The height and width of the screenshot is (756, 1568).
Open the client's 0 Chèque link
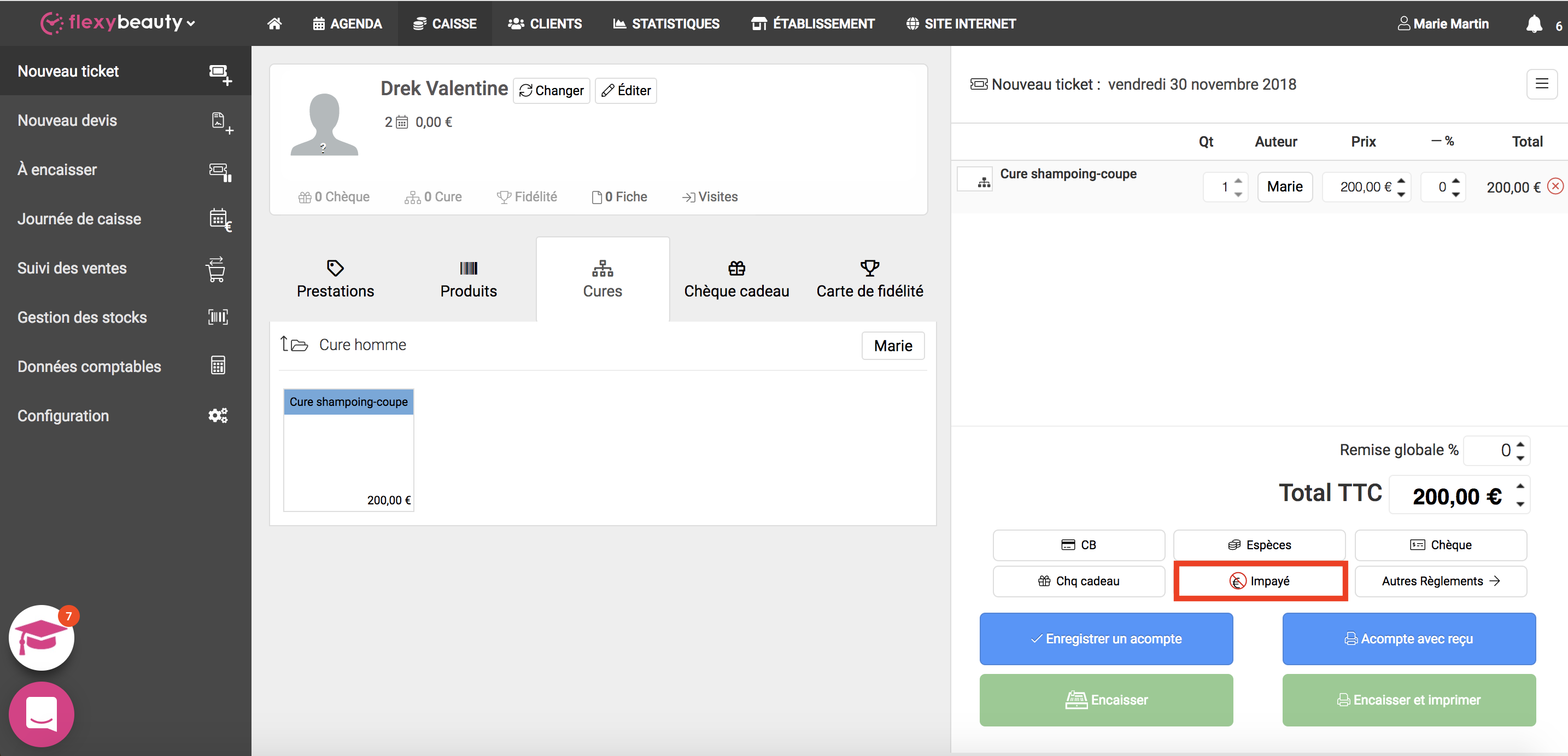click(334, 197)
